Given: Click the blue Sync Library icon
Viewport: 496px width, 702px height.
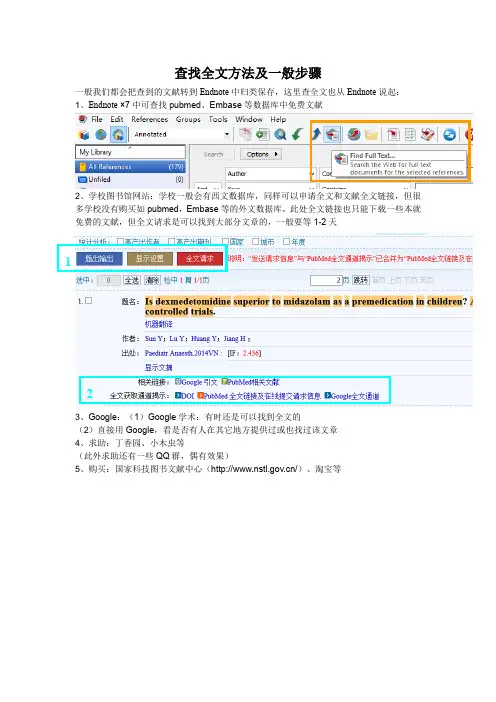Looking at the screenshot, I should 449,134.
